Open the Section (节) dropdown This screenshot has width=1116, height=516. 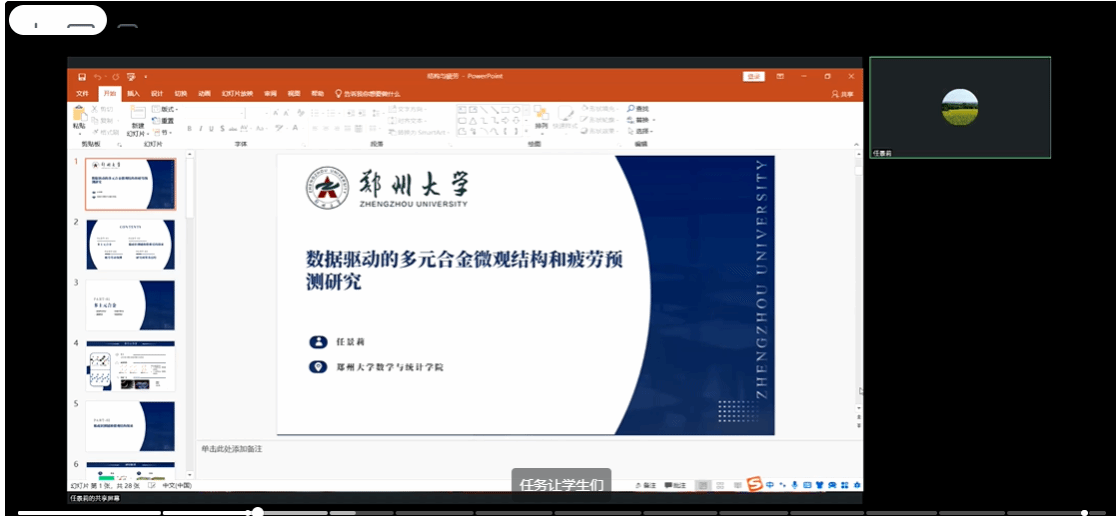pyautogui.click(x=162, y=132)
